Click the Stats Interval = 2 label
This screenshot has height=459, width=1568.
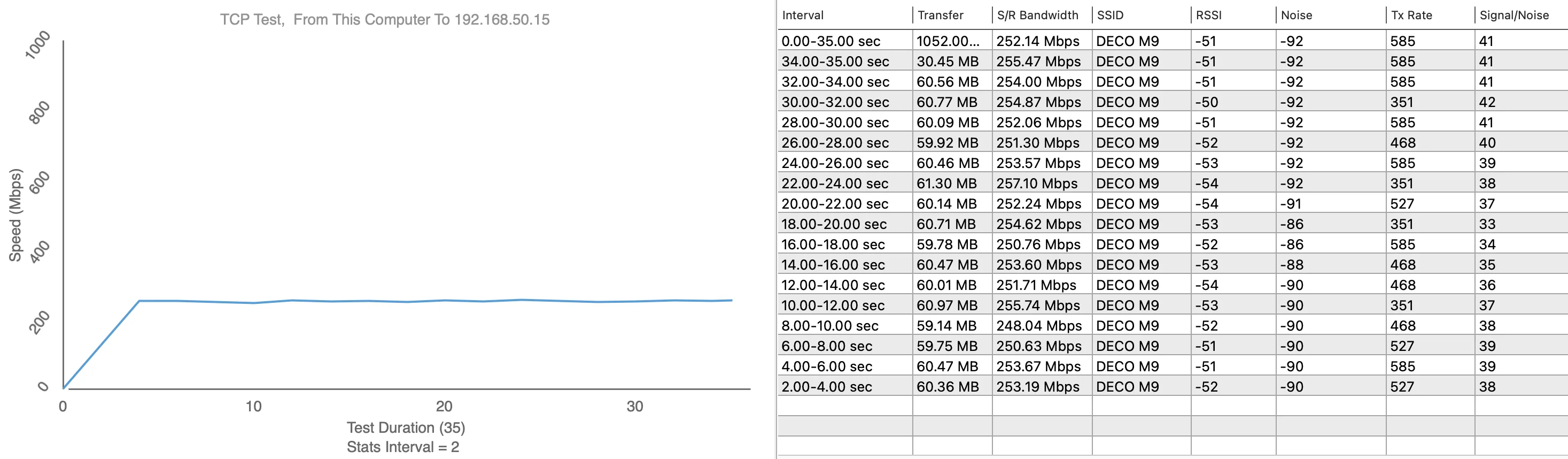[403, 447]
